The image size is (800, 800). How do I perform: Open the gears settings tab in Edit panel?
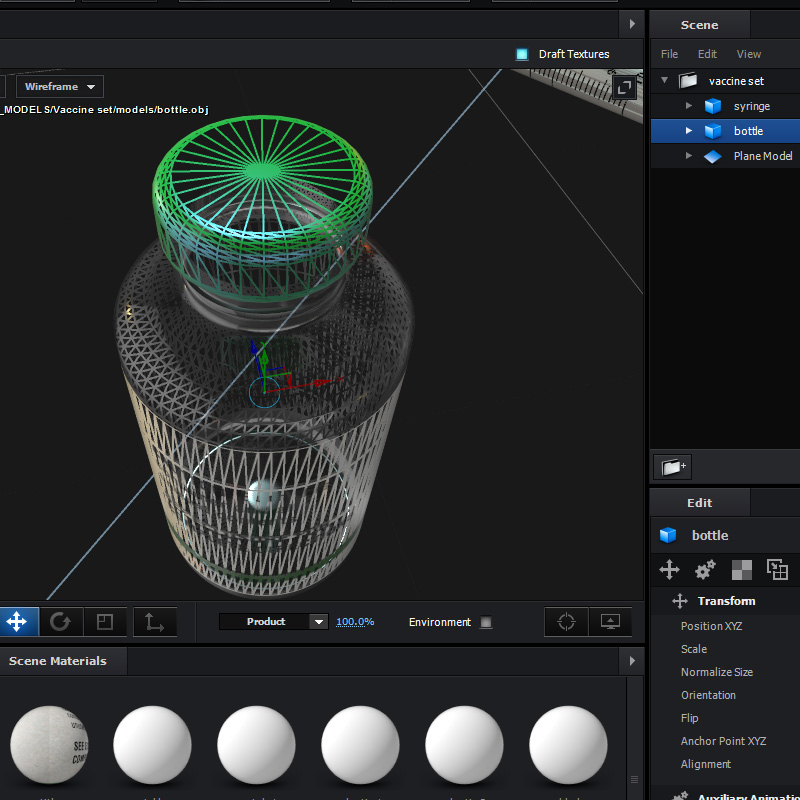(x=705, y=570)
